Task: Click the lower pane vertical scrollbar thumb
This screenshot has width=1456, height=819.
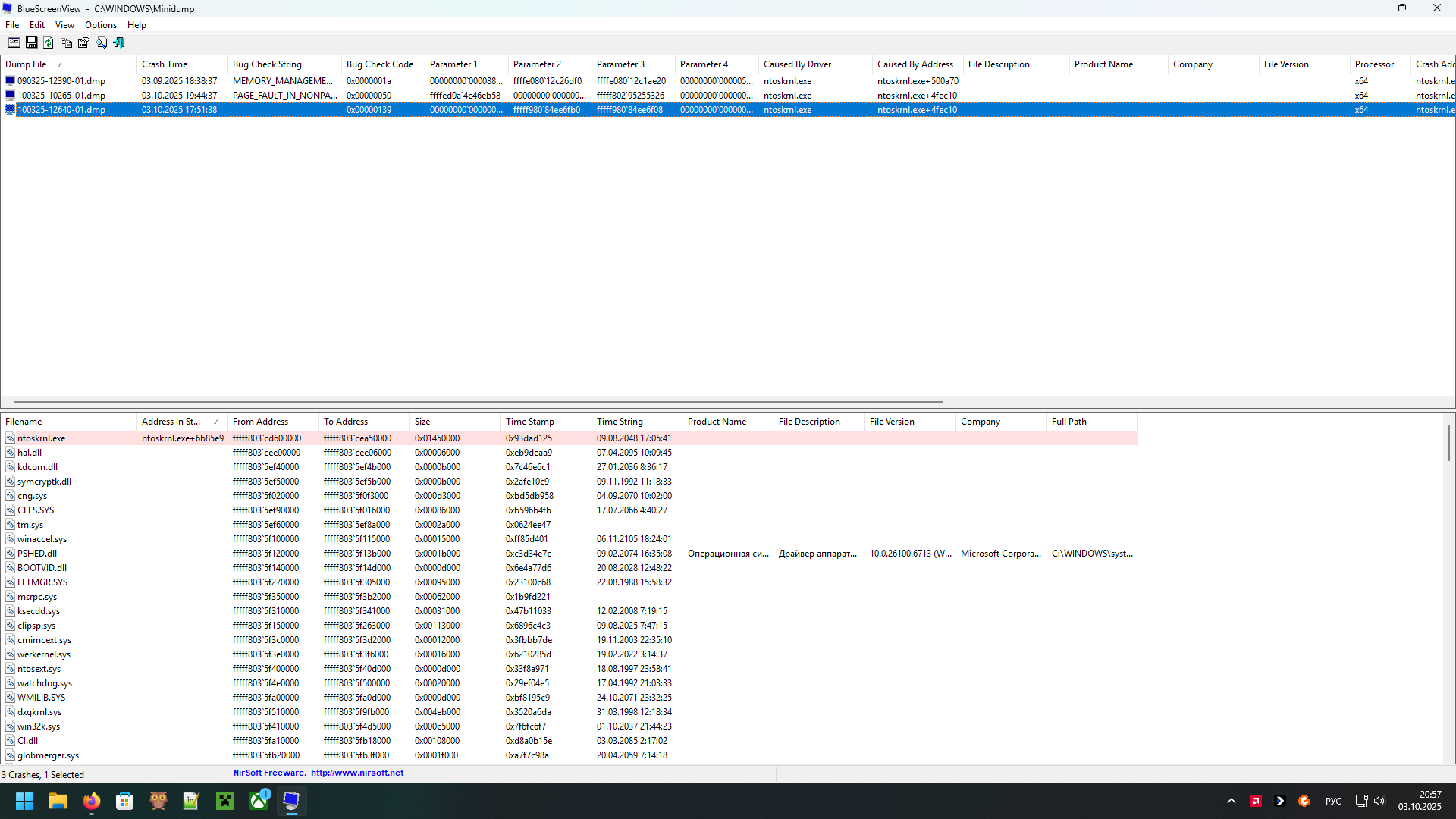Action: pos(1448,443)
